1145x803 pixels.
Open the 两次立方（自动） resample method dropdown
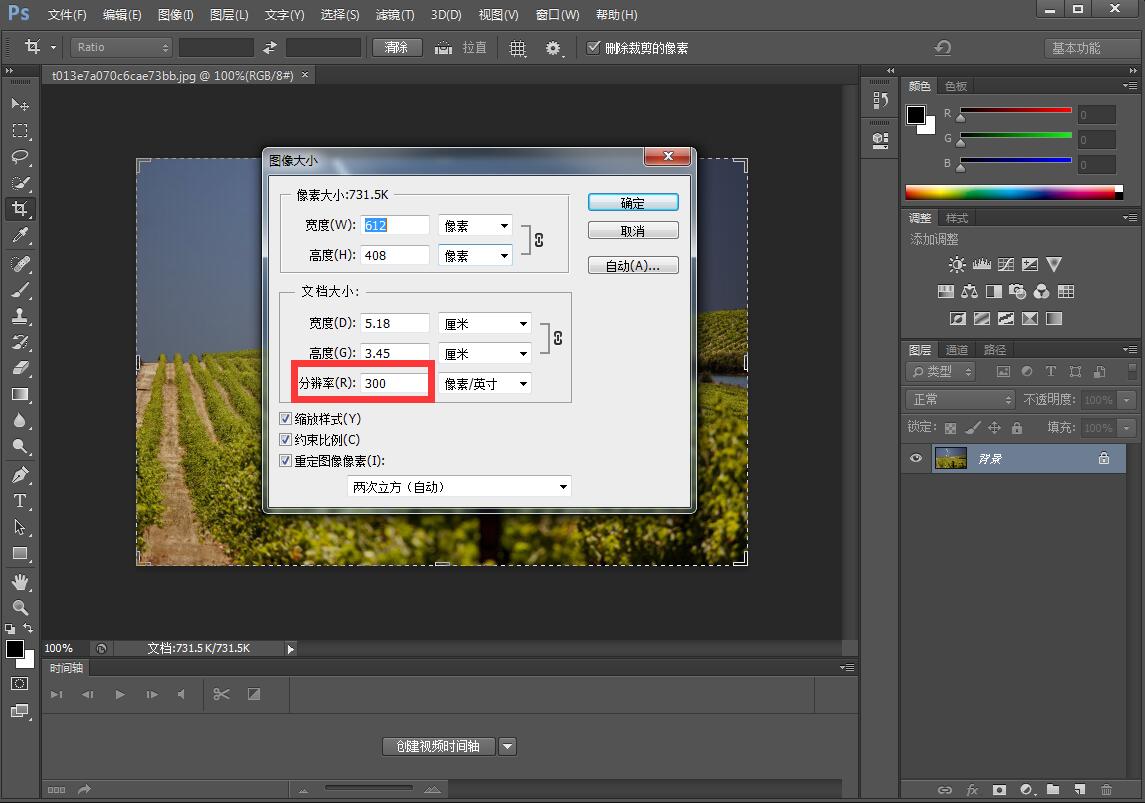coord(459,486)
